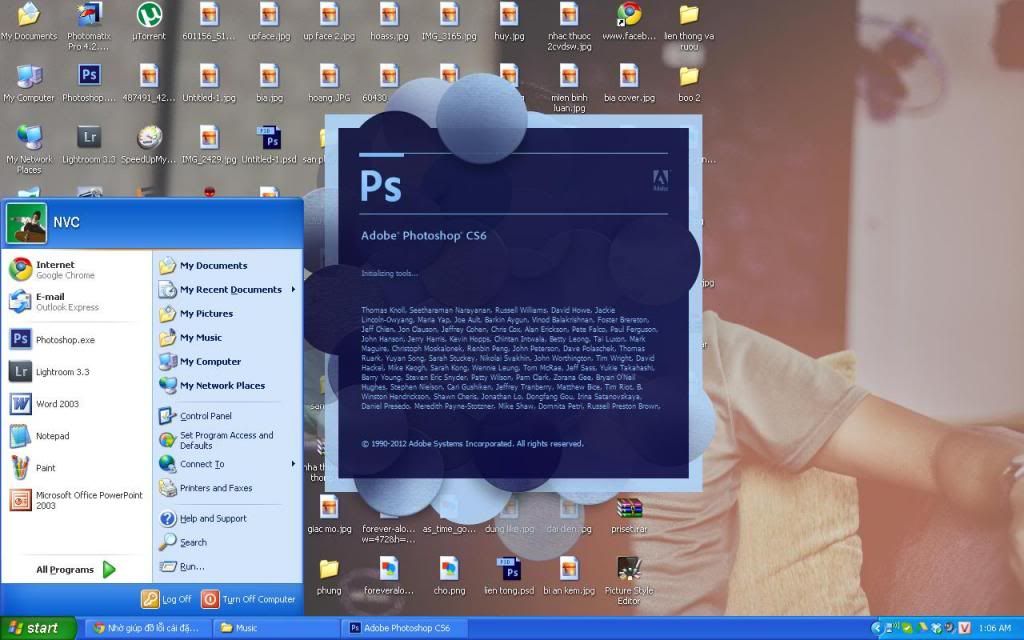Viewport: 1024px width, 640px height.
Task: Select My Network Places desktop icon
Action: click(29, 150)
